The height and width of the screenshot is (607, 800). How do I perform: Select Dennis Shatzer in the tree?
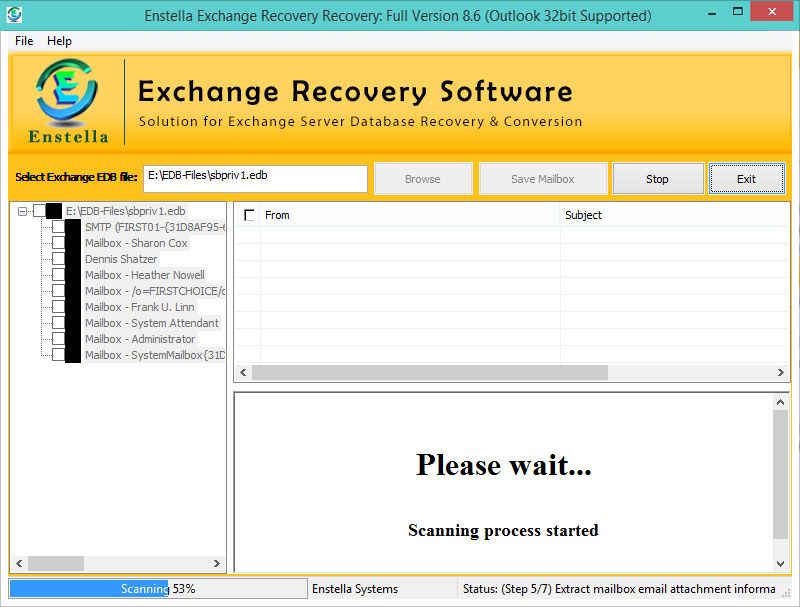point(121,259)
